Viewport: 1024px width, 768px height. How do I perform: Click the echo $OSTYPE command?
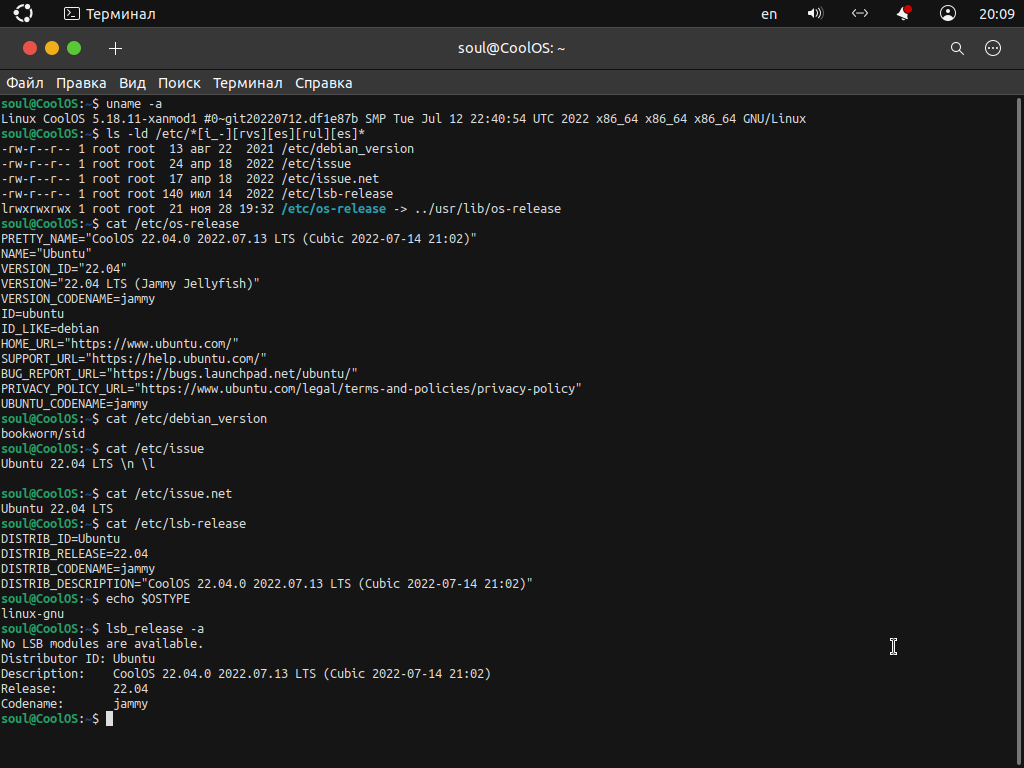coord(148,599)
